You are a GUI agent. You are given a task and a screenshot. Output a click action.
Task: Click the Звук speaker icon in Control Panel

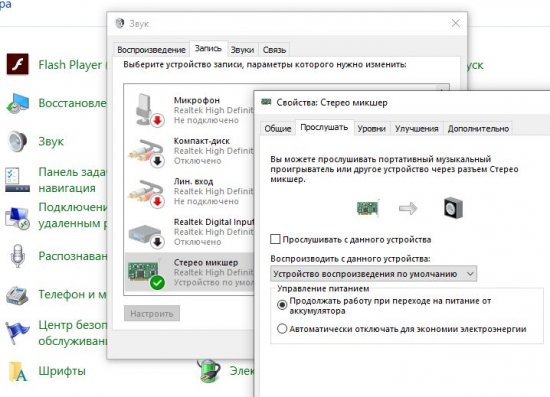[x=17, y=141]
